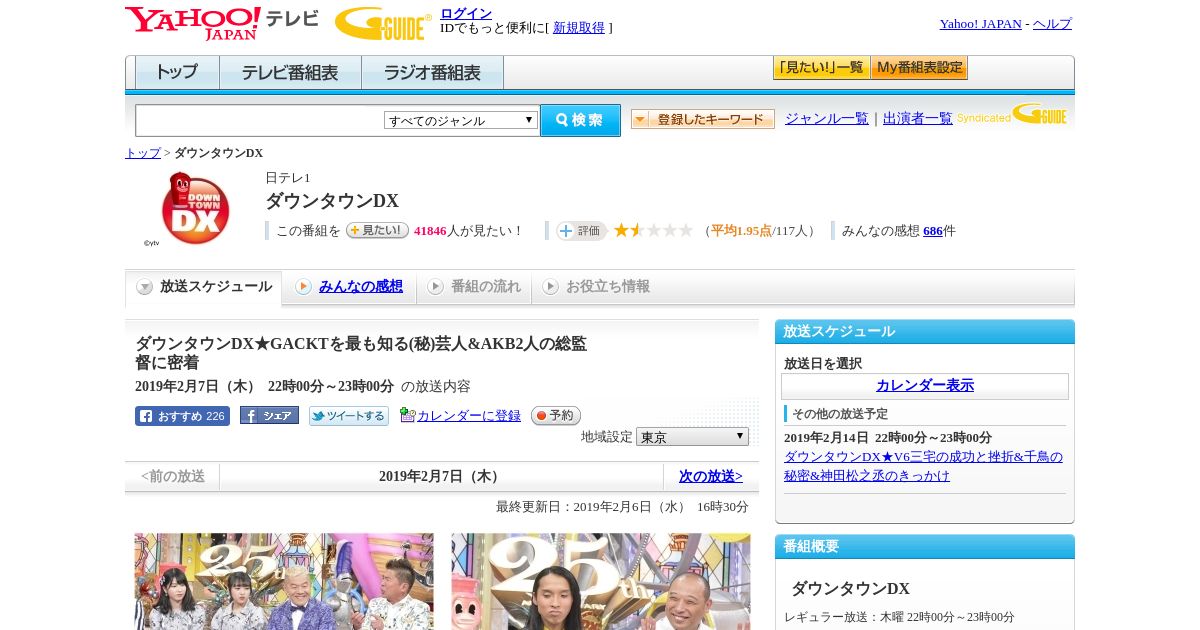Open the すべてのジャンル genre dropdown
The height and width of the screenshot is (630, 1200).
point(461,120)
